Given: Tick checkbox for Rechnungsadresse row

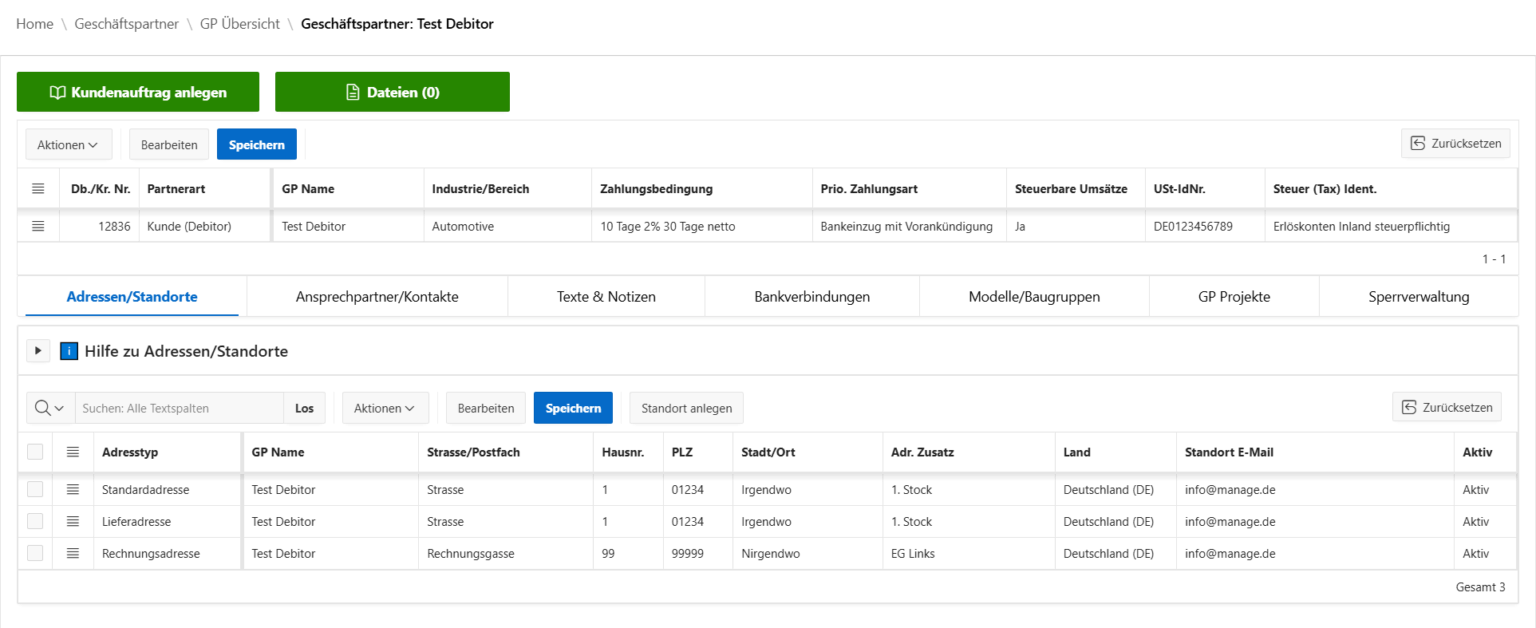Looking at the screenshot, I should point(35,554).
